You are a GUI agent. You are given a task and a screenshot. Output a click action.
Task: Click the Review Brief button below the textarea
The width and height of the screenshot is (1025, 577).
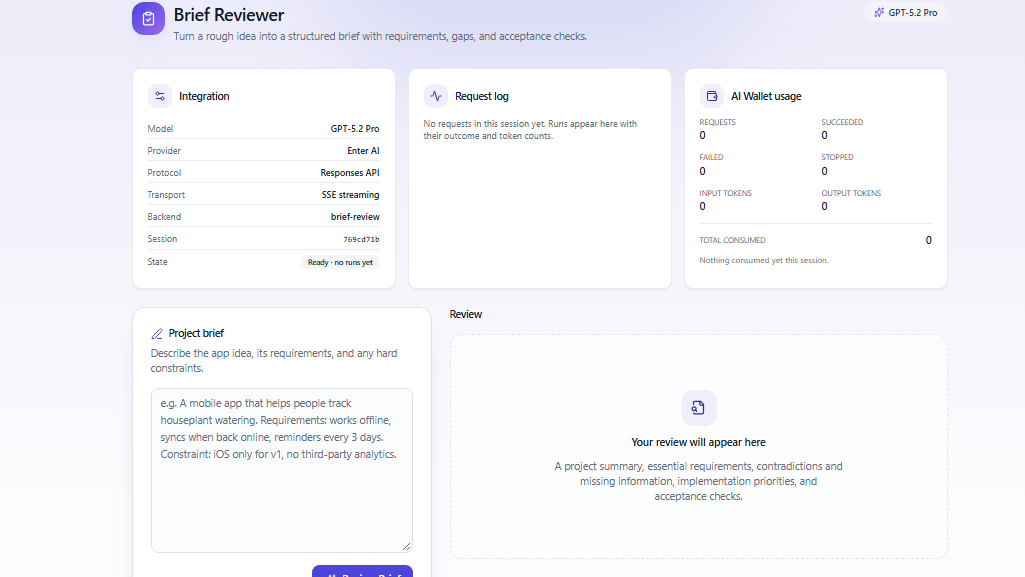(x=362, y=571)
